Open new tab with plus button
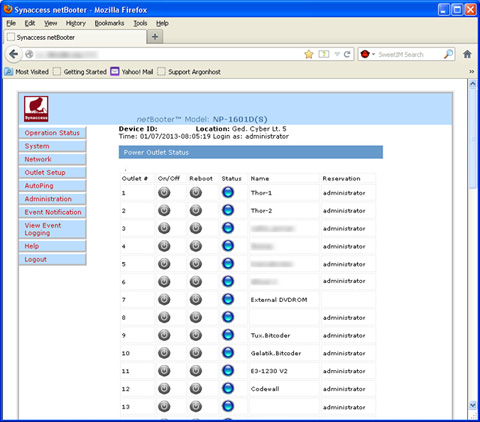 [155, 37]
